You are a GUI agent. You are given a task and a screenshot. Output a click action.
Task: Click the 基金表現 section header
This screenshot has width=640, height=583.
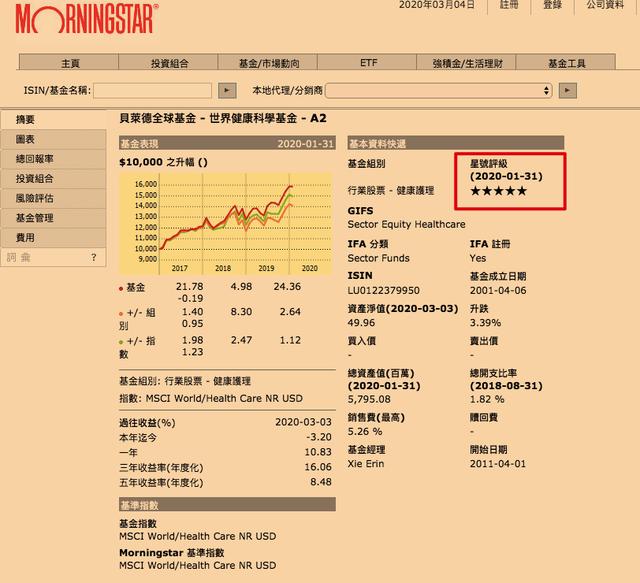point(227,143)
